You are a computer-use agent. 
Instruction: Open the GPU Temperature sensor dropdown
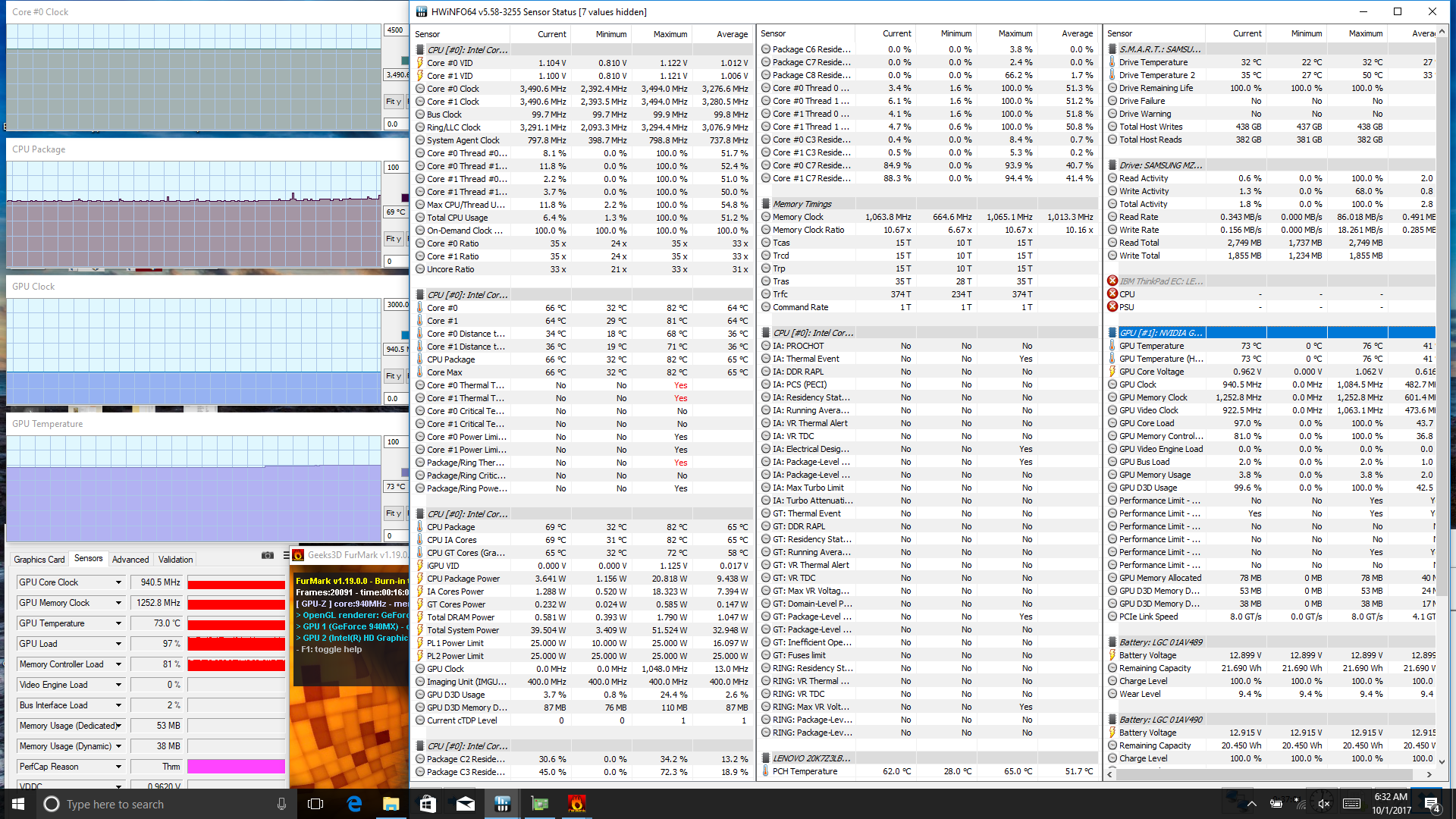click(x=118, y=623)
